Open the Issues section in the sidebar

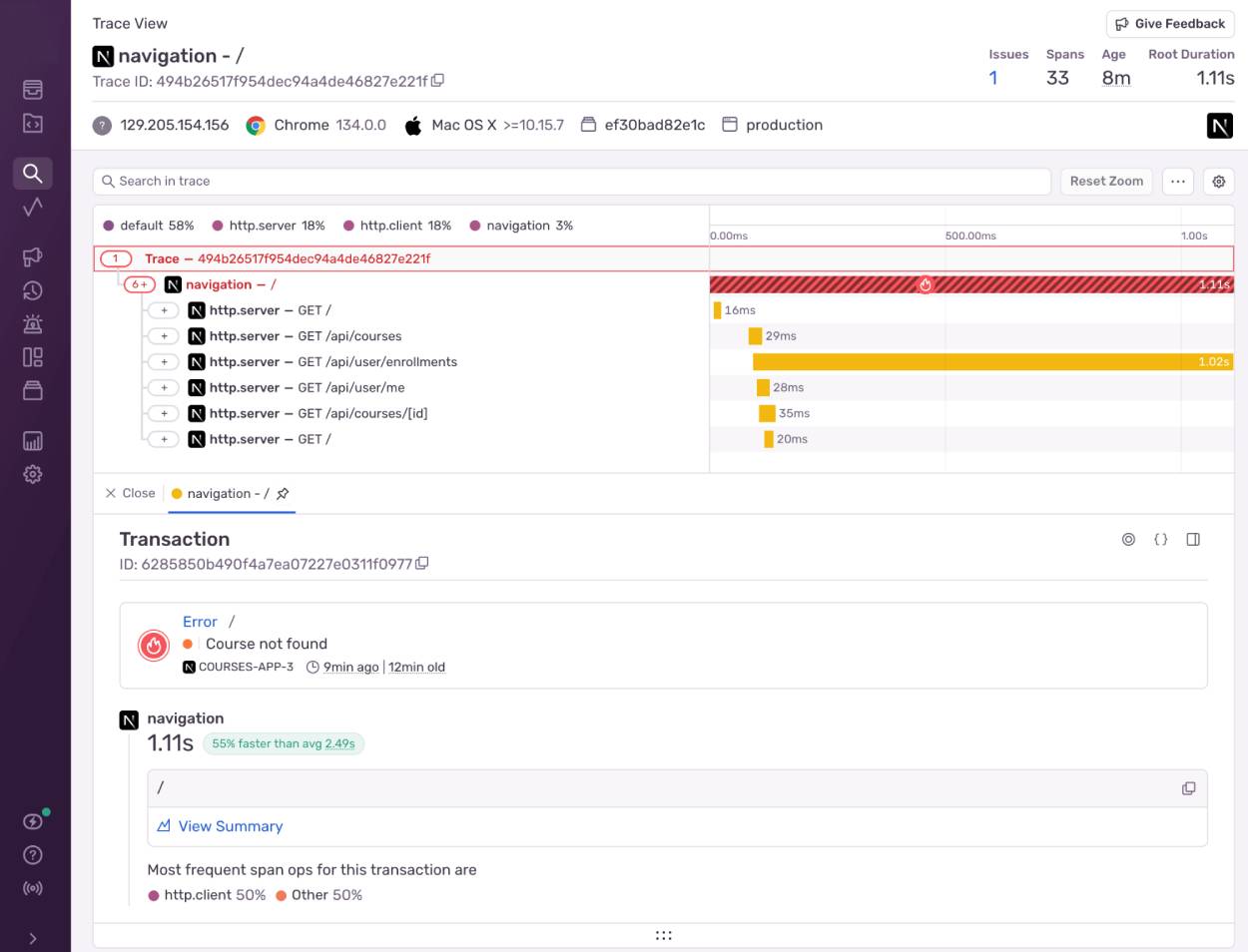point(33,89)
